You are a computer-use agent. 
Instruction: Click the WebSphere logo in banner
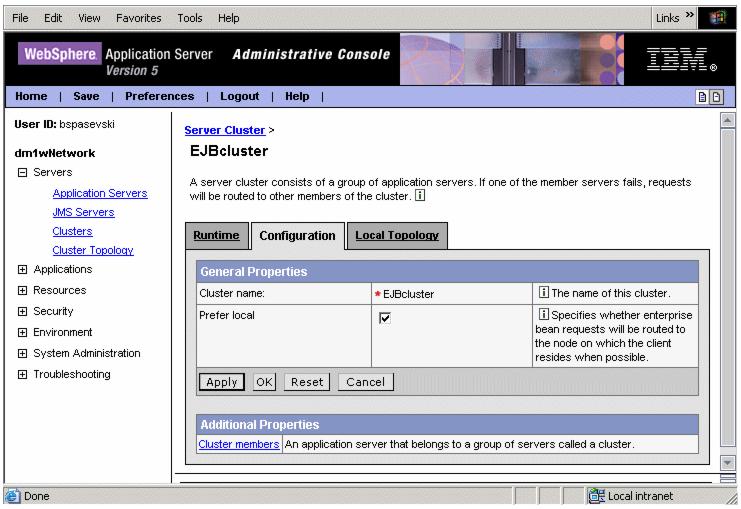pos(60,54)
